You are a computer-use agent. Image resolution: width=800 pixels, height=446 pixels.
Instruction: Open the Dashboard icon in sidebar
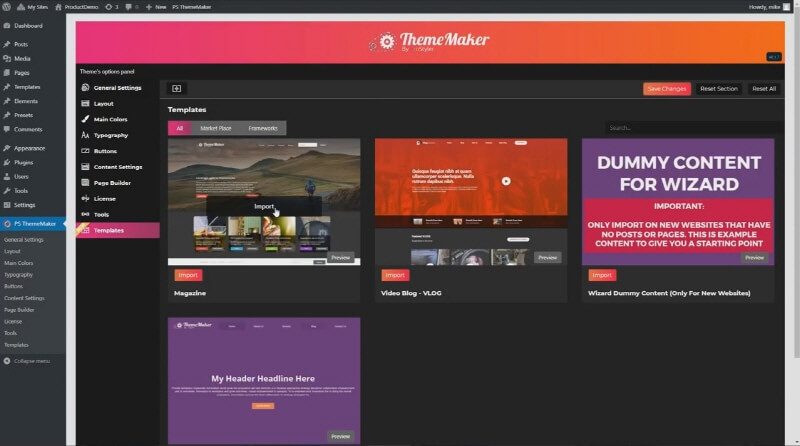pyautogui.click(x=7, y=26)
